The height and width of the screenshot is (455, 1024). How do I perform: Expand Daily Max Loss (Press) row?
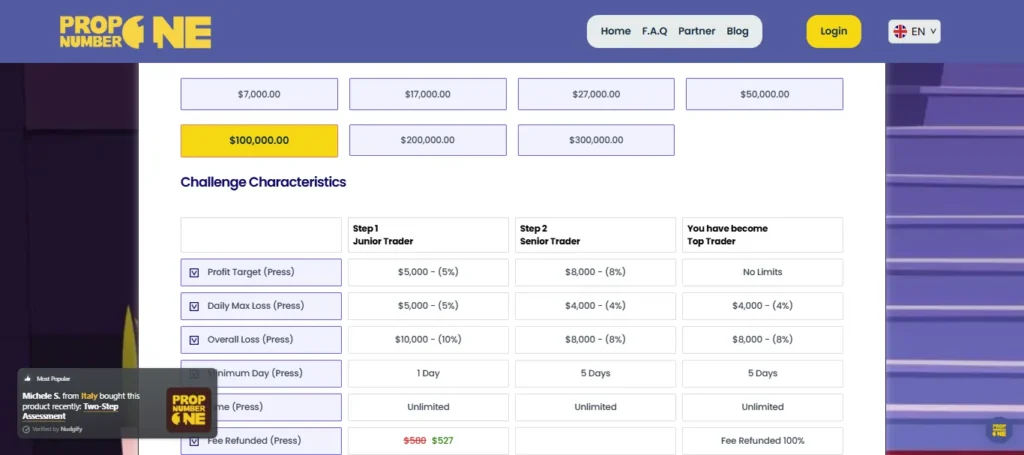click(x=261, y=306)
